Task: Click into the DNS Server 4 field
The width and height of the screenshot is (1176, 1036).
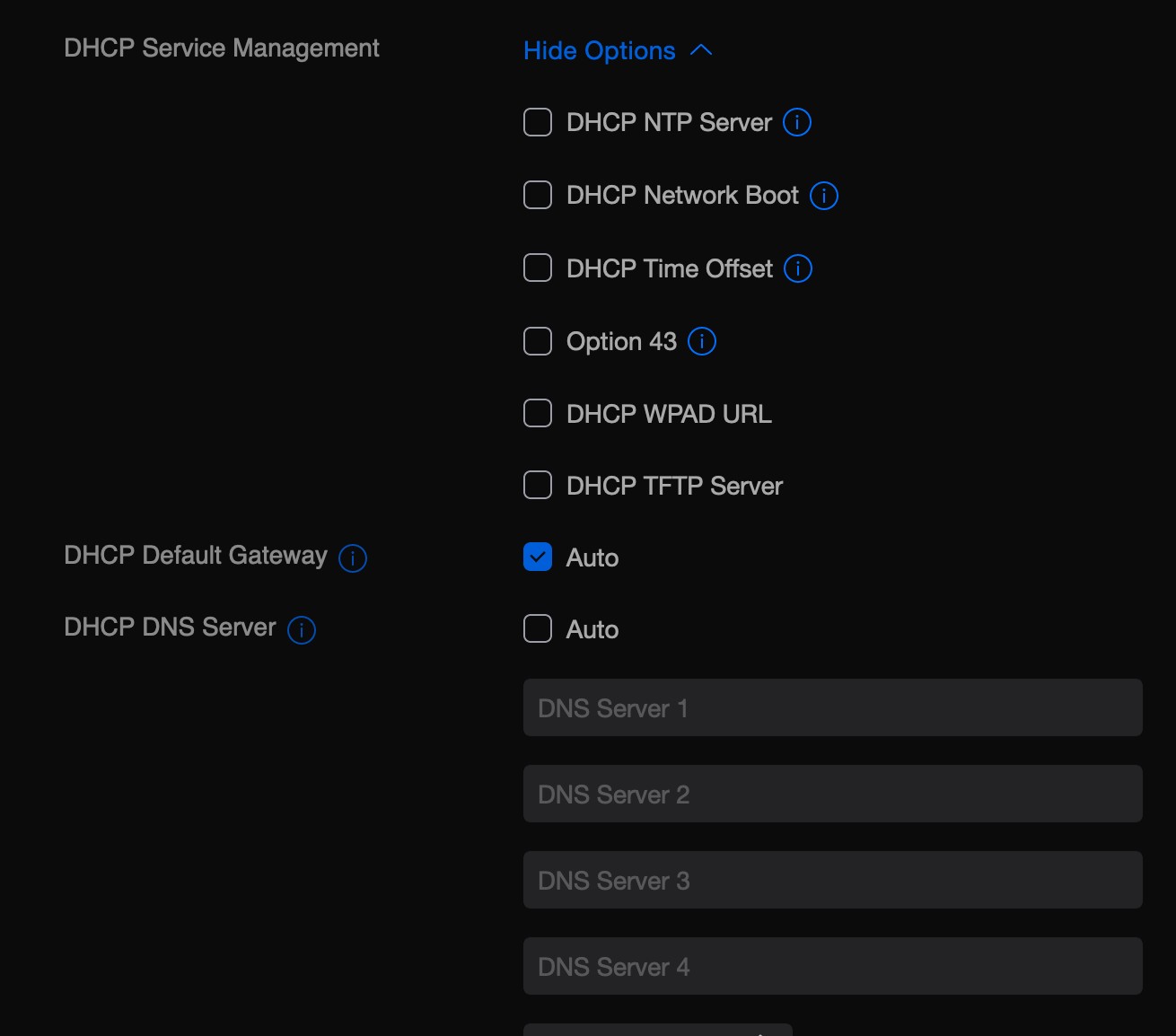Action: click(832, 966)
